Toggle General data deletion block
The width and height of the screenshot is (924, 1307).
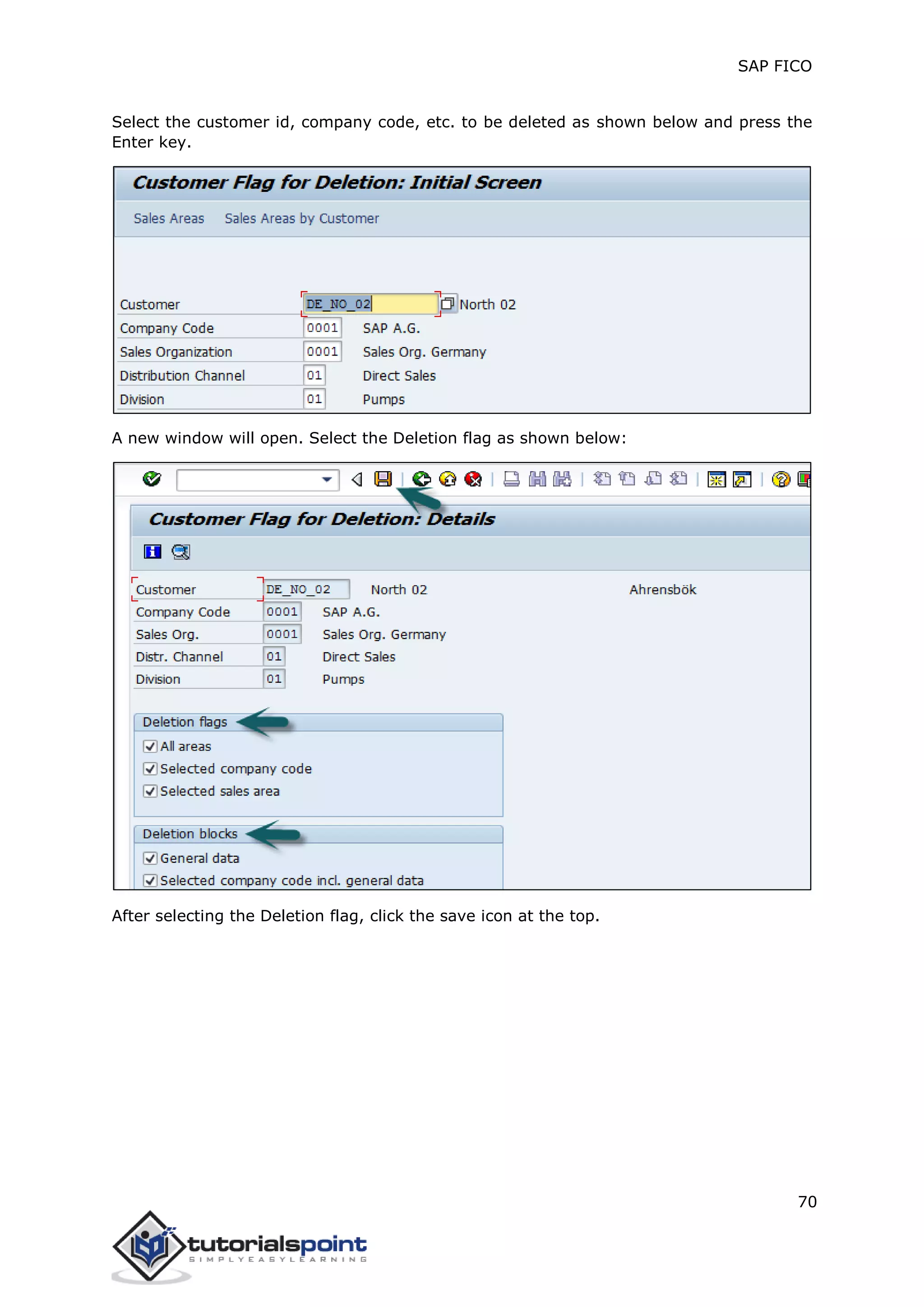pos(150,858)
